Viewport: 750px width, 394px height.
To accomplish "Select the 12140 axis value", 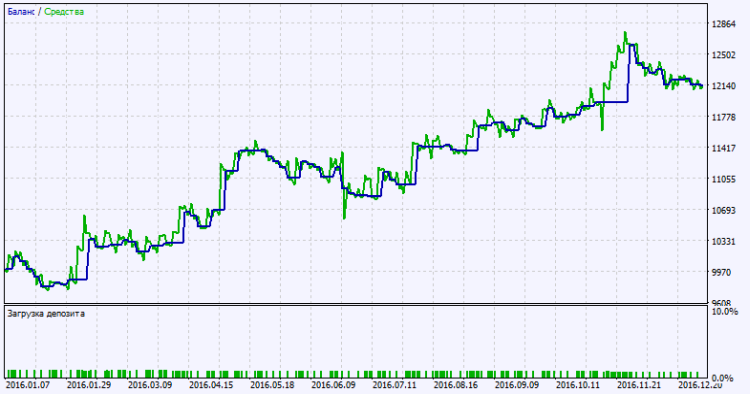I will tap(724, 86).
